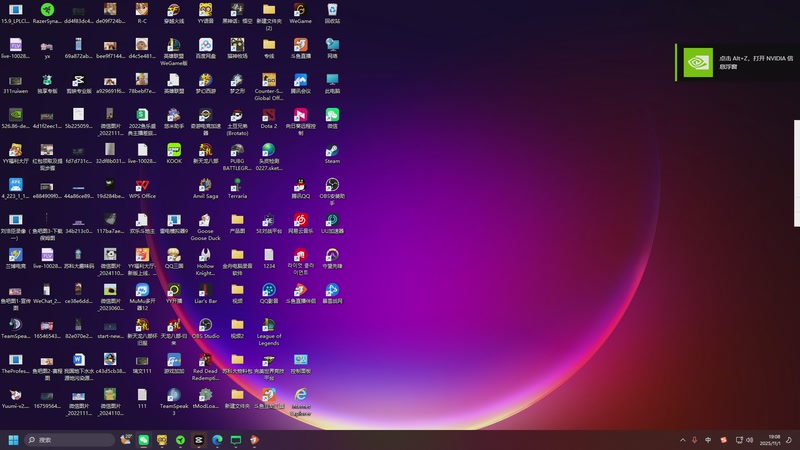This screenshot has width=800, height=450.
Task: Open the Liar's Bar shortcut
Action: 206,294
